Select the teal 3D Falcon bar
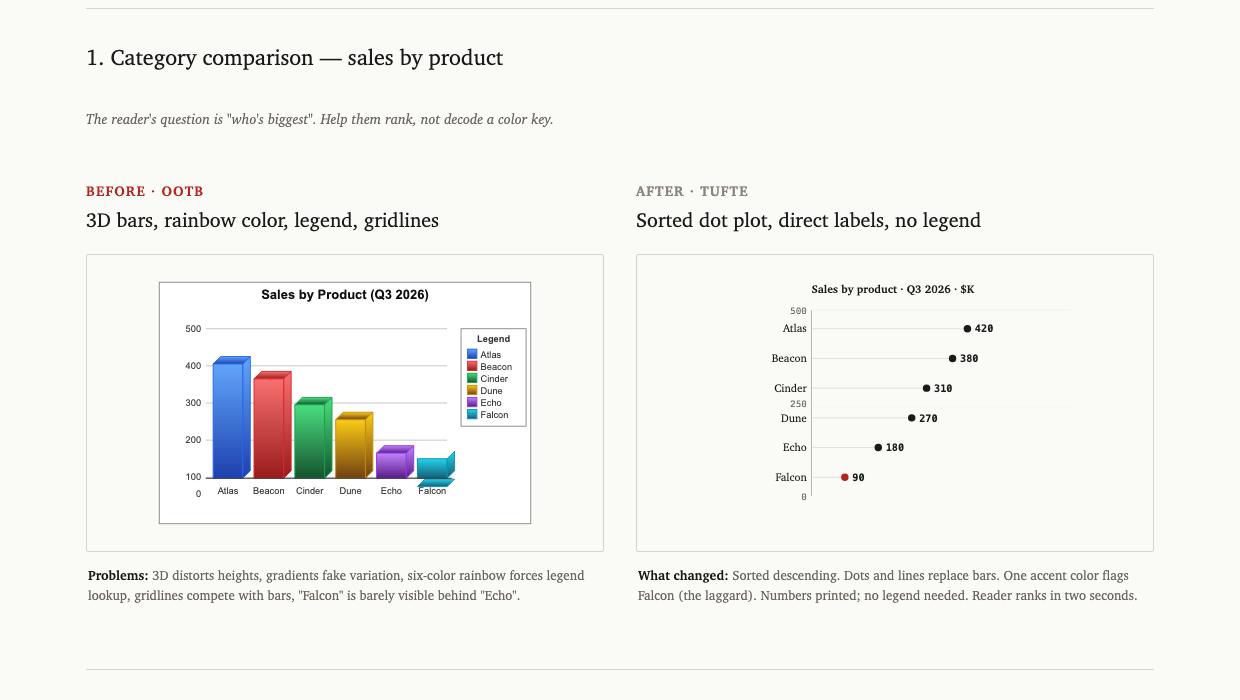This screenshot has width=1240, height=700. pyautogui.click(x=436, y=469)
